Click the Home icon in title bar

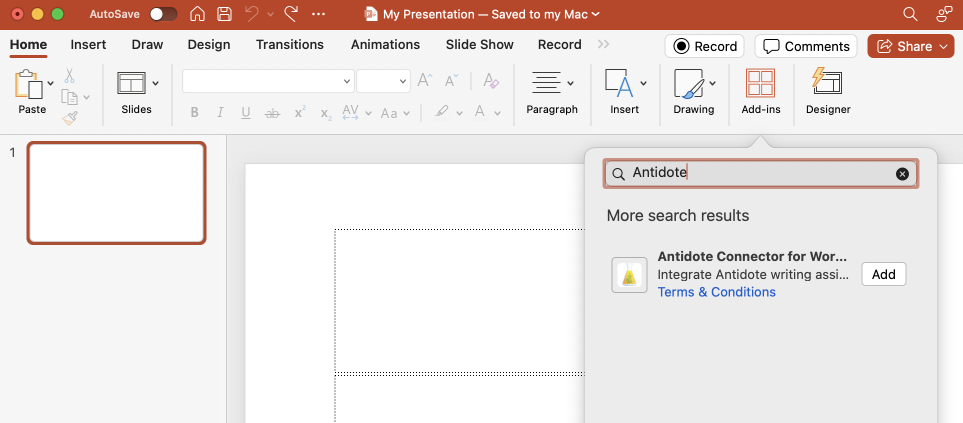198,15
